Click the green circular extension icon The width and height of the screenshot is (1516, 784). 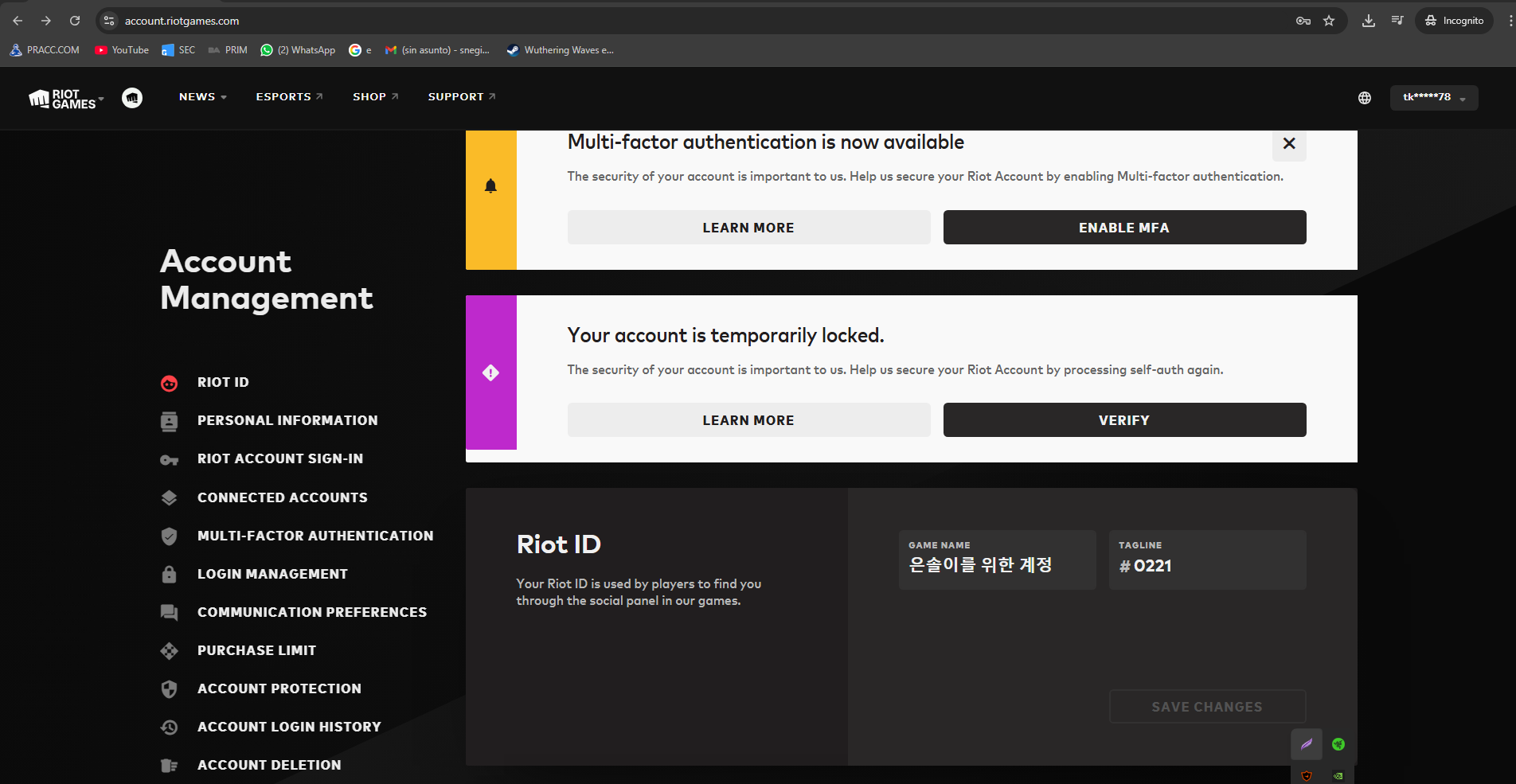[1338, 744]
